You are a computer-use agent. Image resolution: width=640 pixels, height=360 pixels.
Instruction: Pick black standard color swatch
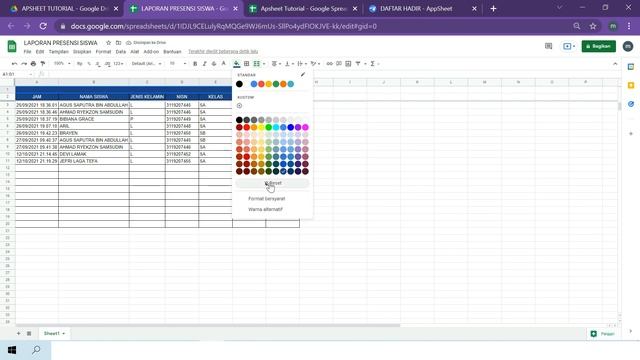click(240, 84)
